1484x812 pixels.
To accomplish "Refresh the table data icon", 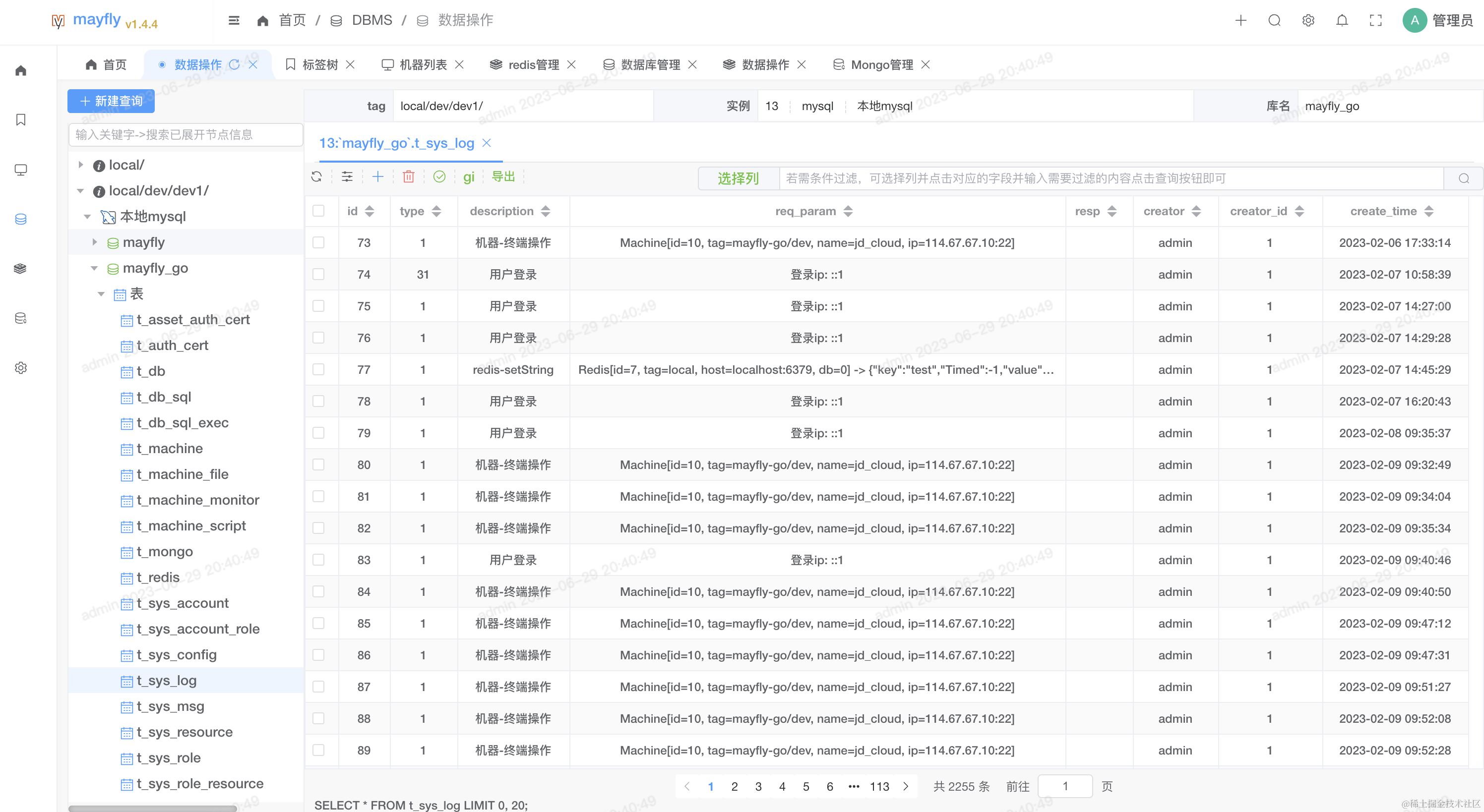I will tap(316, 177).
